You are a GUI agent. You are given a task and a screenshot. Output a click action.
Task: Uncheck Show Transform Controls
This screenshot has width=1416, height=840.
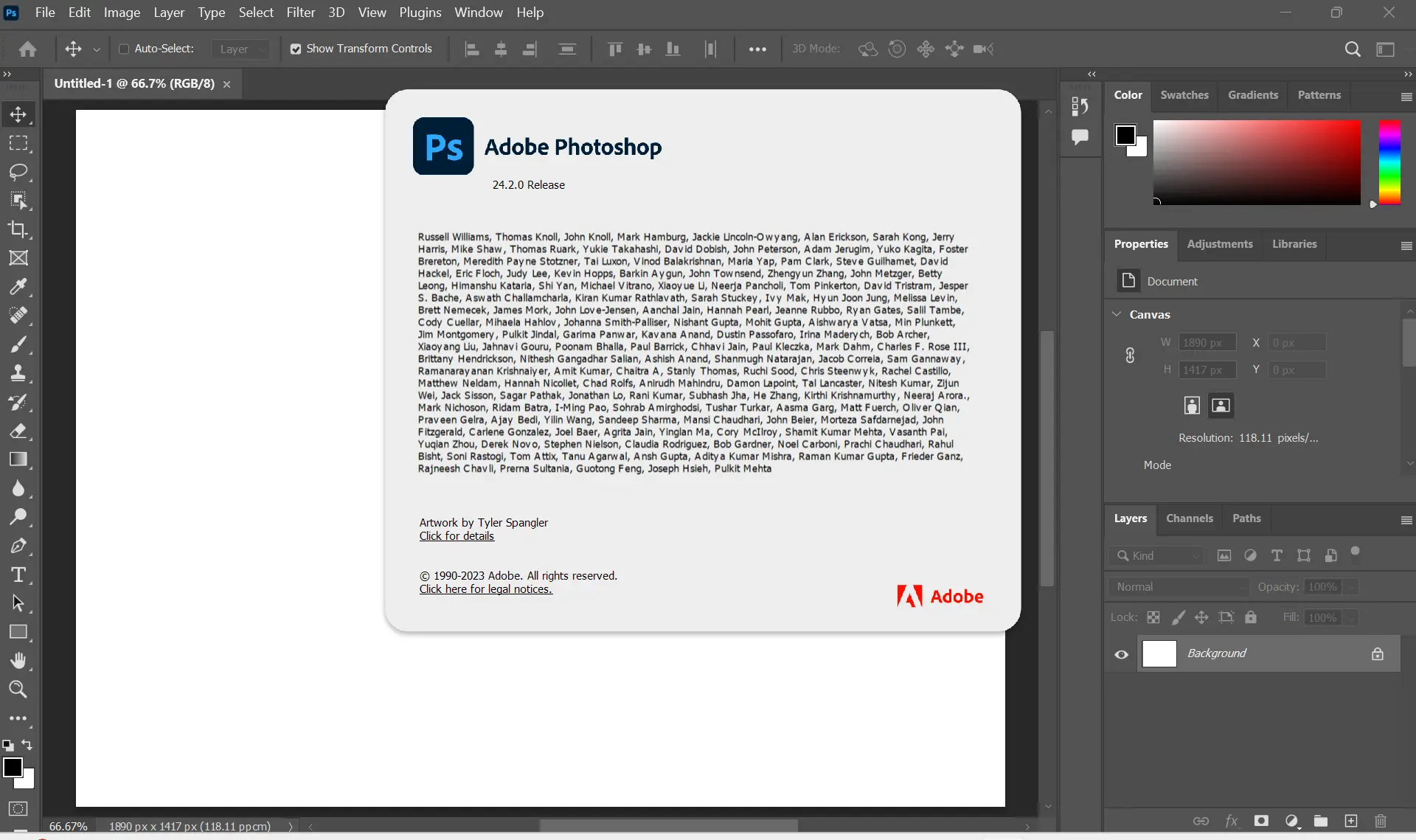(x=296, y=49)
